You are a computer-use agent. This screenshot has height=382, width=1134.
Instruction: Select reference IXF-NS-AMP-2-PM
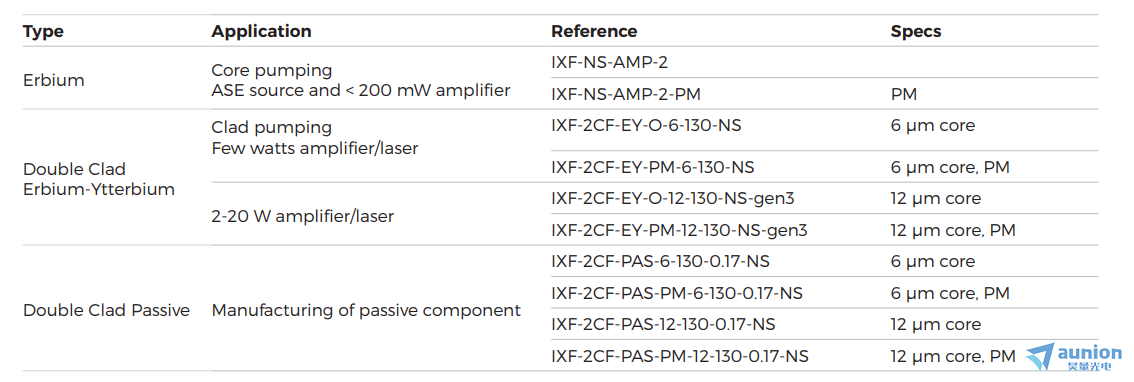point(625,94)
